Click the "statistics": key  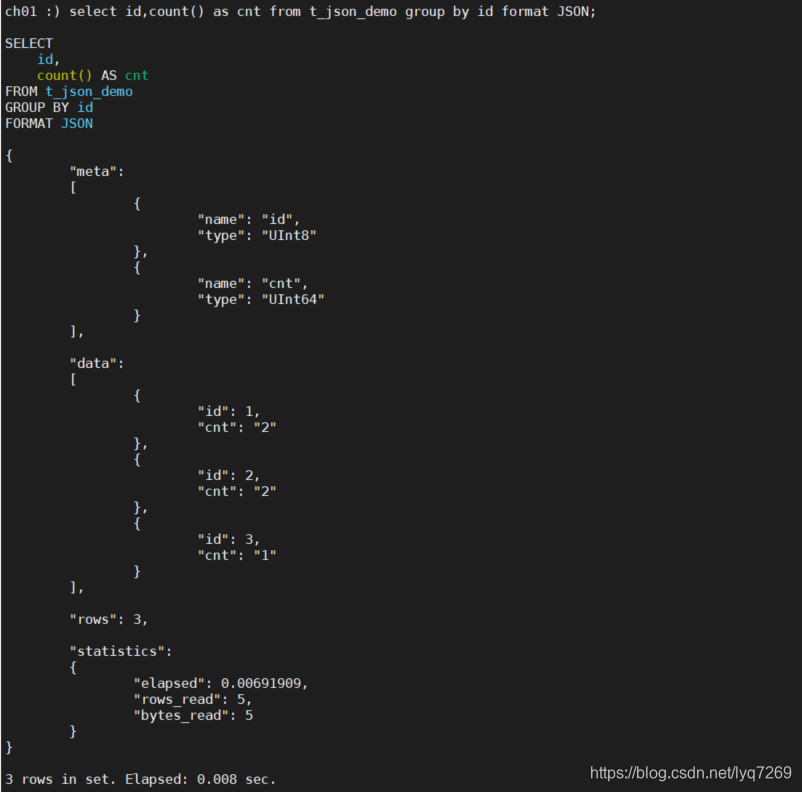point(121,651)
